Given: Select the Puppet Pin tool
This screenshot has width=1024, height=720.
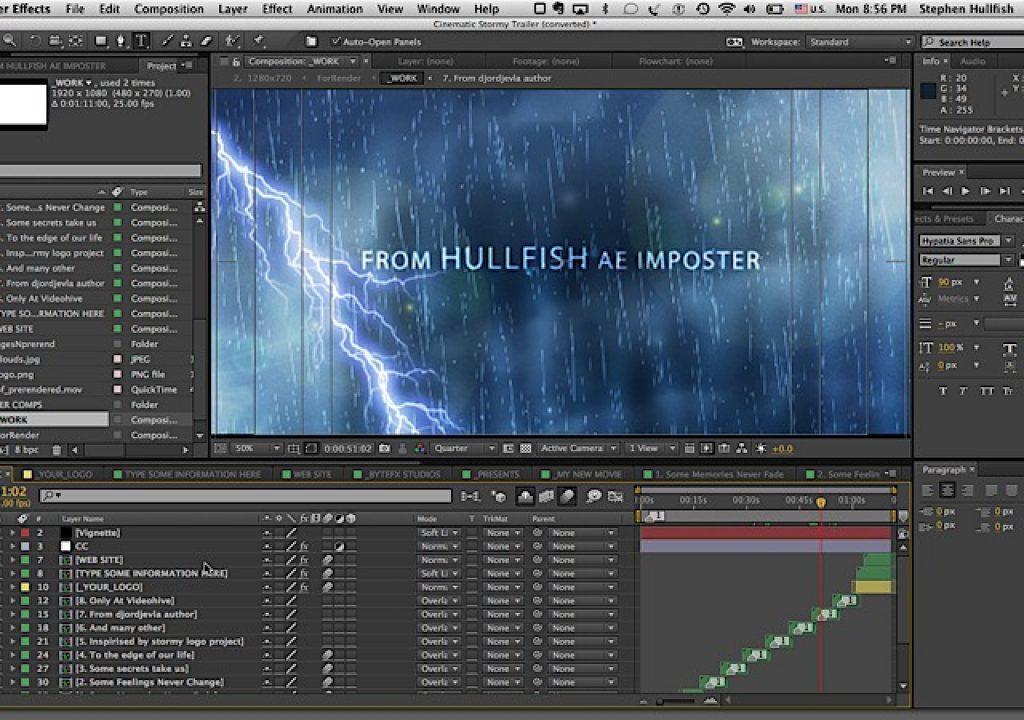Looking at the screenshot, I should tap(259, 41).
